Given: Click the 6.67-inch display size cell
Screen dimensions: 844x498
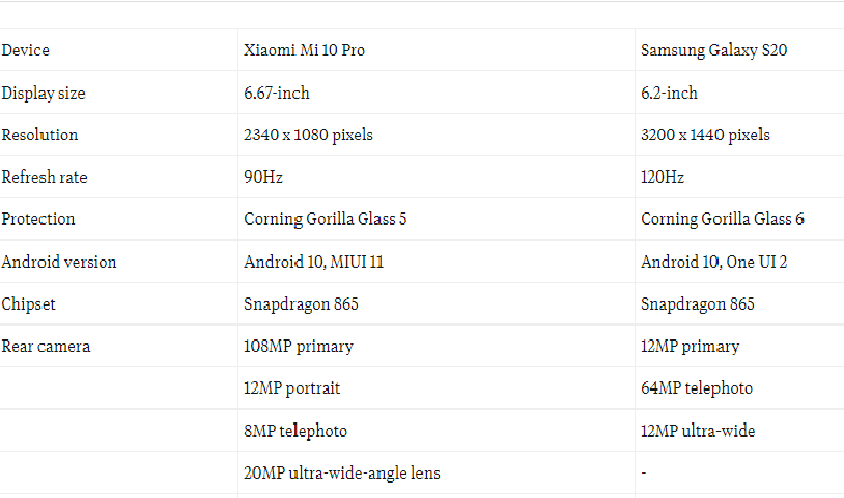Looking at the screenshot, I should 277,93.
